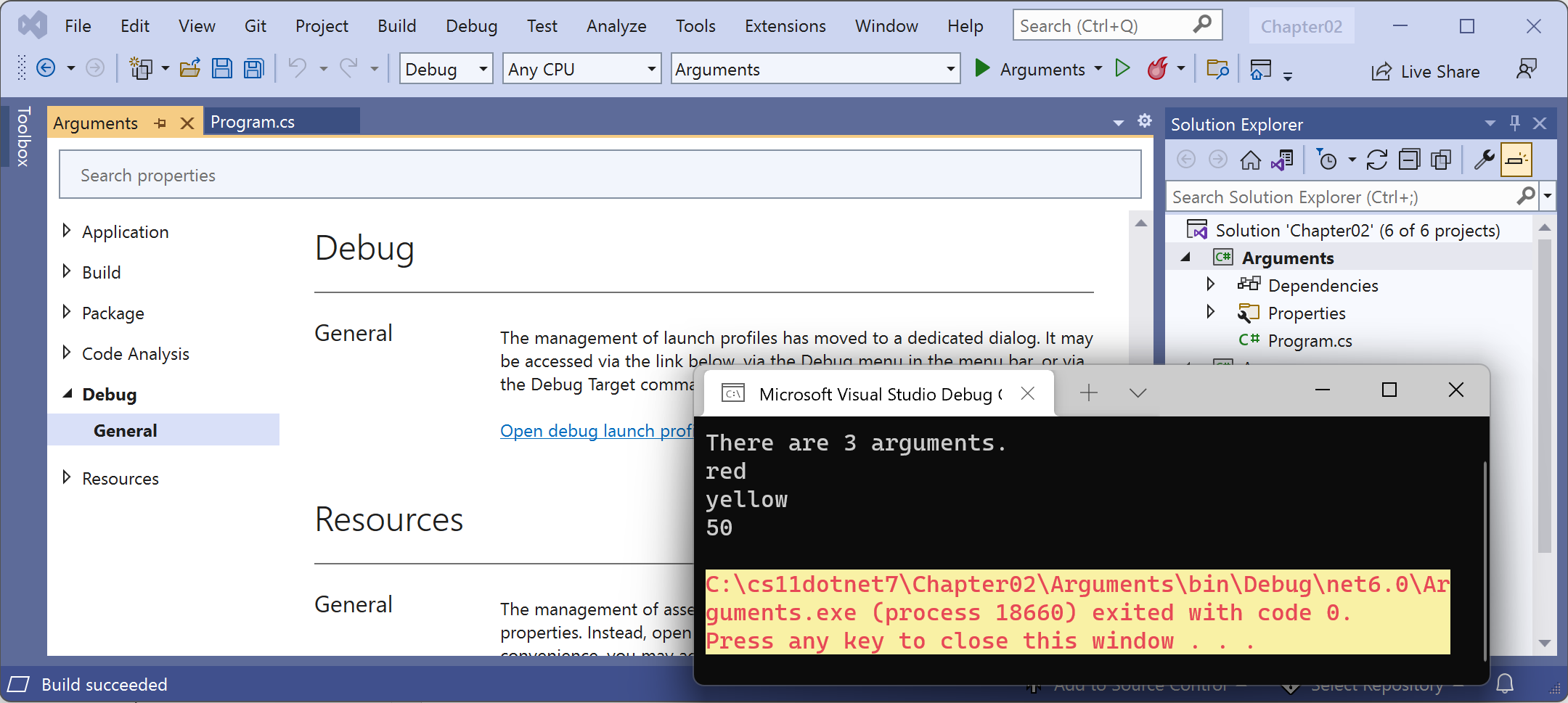Click the New Project toolbar icon
Viewport: 1568px width, 703px height.
click(140, 69)
